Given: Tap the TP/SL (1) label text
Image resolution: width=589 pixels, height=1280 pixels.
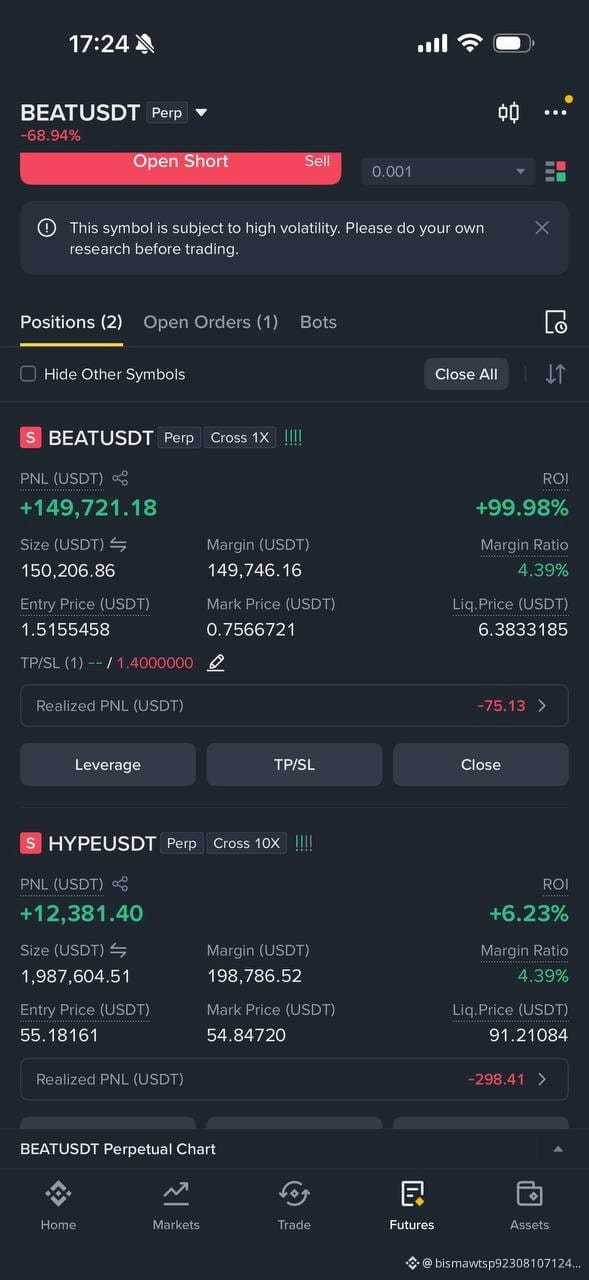Looking at the screenshot, I should [51, 662].
